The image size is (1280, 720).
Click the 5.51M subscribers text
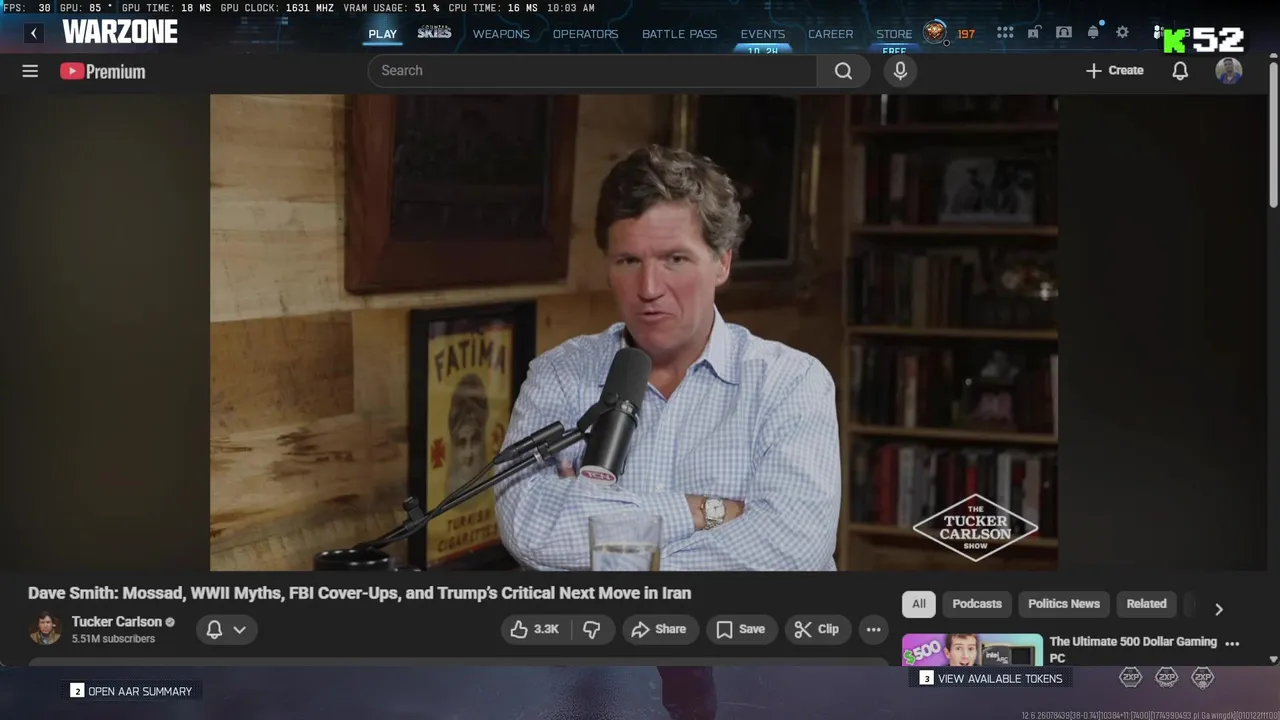113,639
